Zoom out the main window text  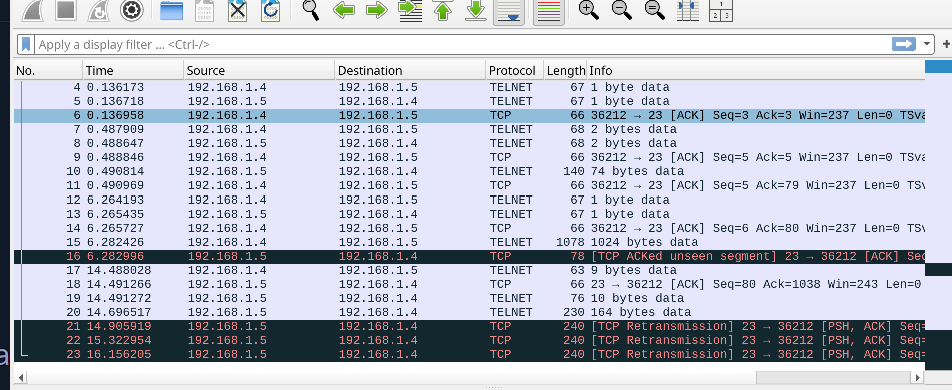pos(622,10)
